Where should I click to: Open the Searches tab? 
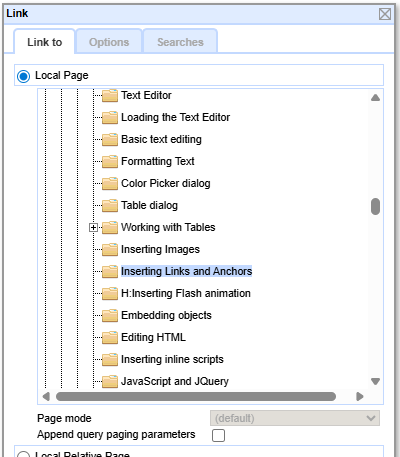[180, 42]
